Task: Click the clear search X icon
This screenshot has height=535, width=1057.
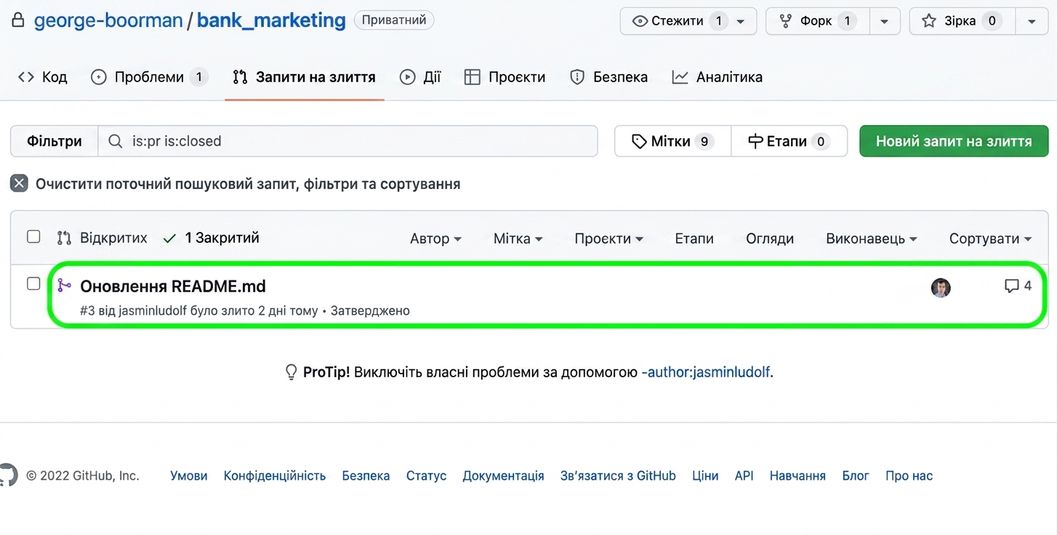Action: tap(19, 183)
